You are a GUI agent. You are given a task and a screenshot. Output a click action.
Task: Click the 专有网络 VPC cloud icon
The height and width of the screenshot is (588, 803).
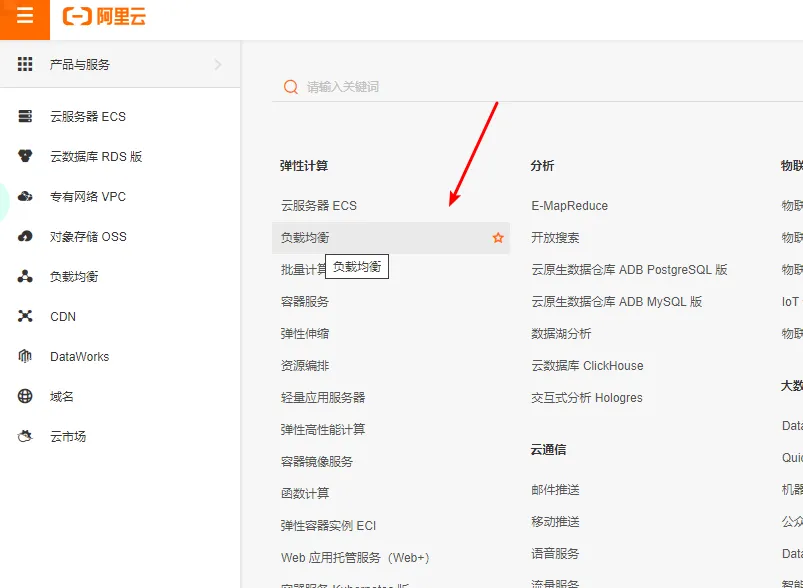click(x=25, y=196)
